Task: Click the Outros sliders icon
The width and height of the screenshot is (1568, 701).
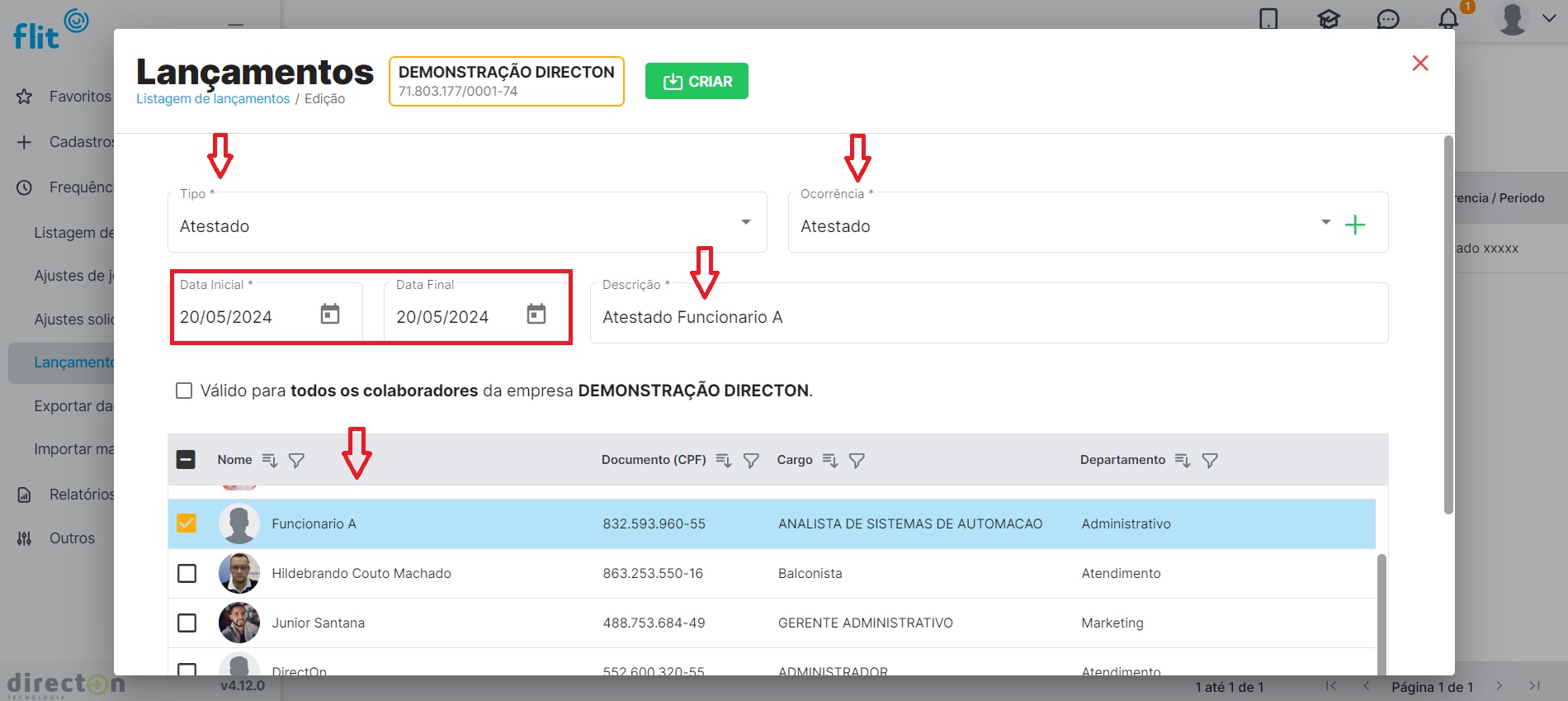Action: pos(24,538)
